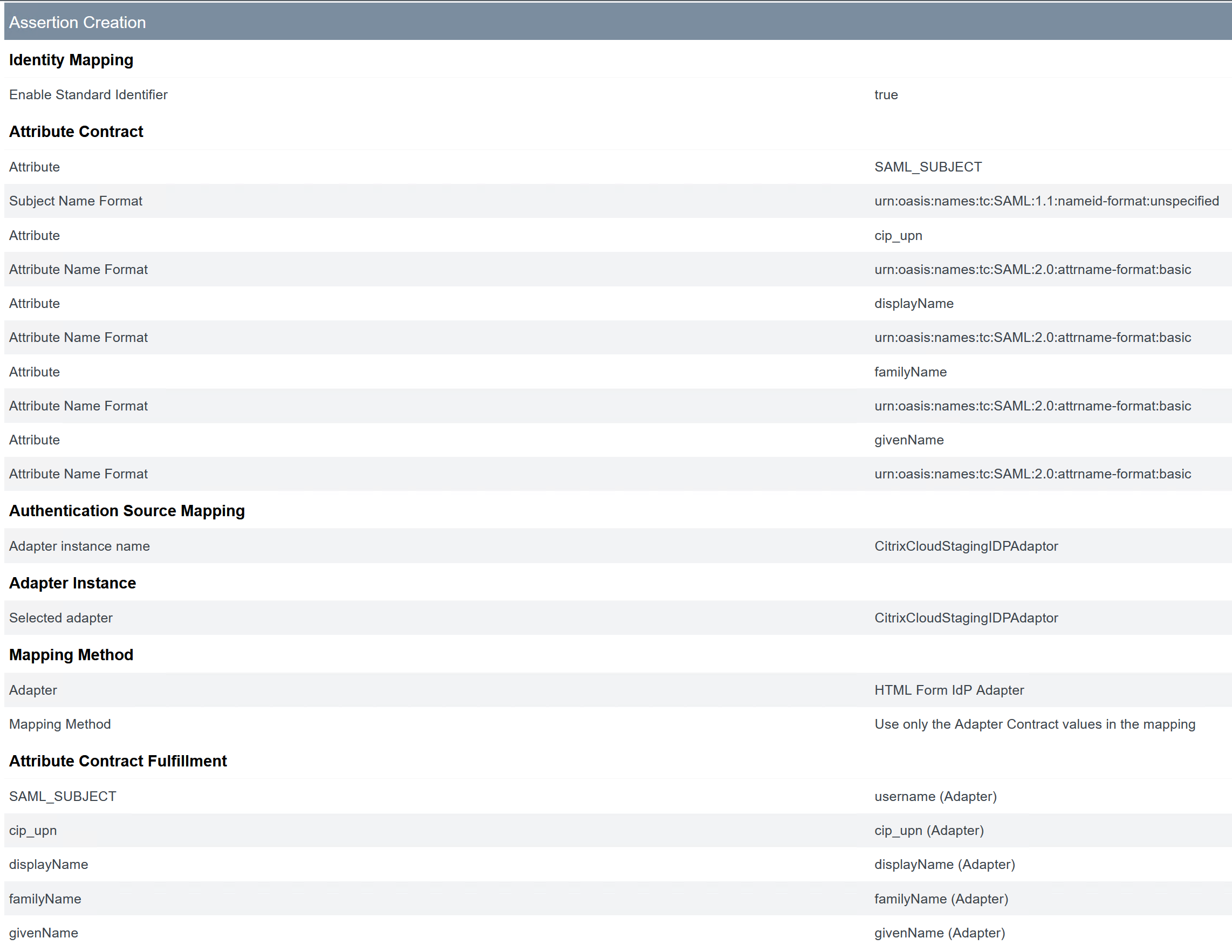Click the username (Adapter) fulfillment value

click(x=935, y=796)
